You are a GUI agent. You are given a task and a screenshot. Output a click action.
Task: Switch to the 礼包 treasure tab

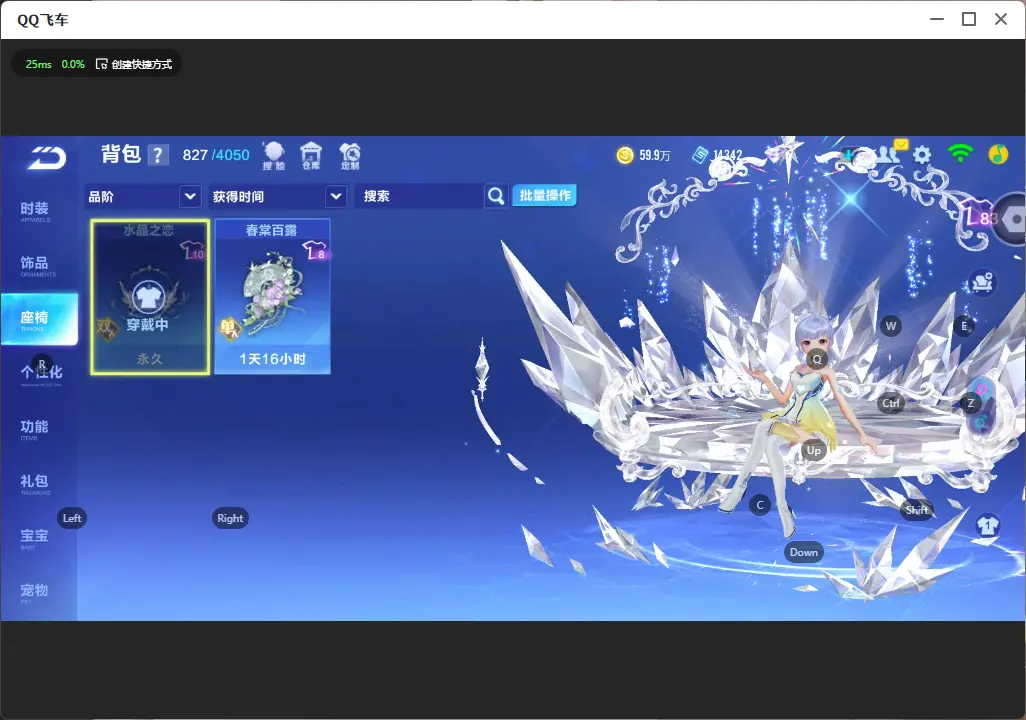pyautogui.click(x=35, y=483)
